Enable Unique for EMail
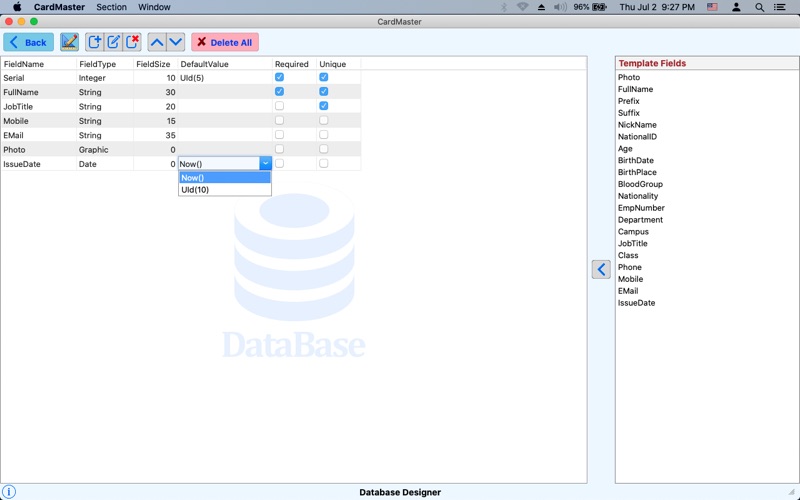 [323, 135]
